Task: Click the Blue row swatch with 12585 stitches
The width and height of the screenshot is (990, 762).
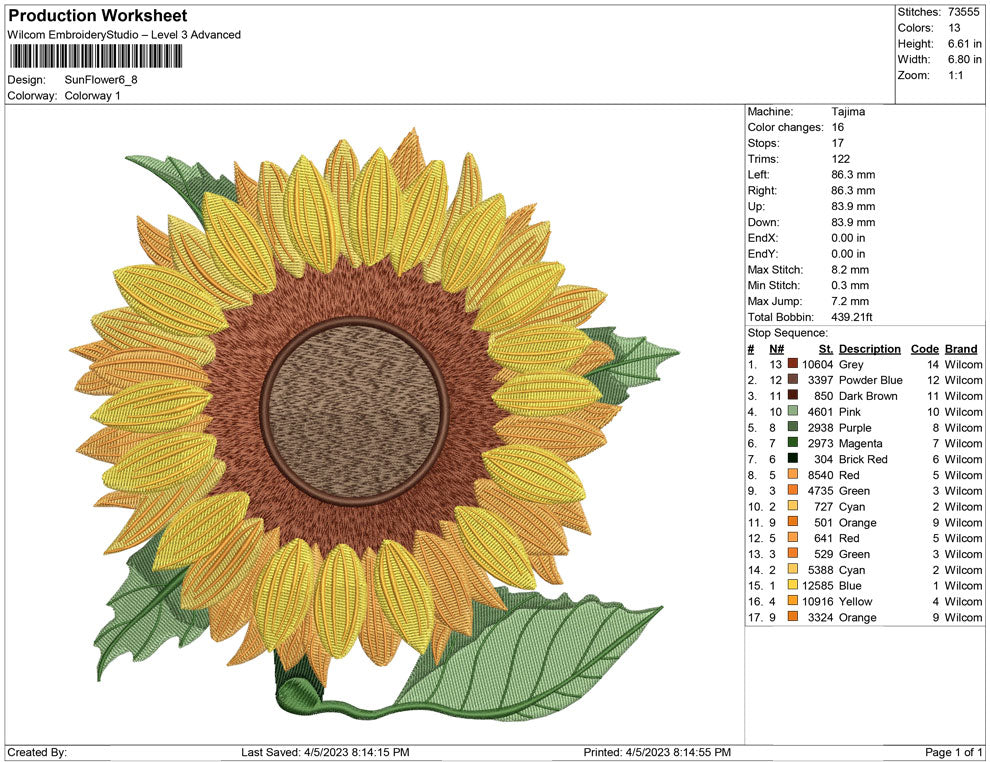Action: (x=793, y=586)
